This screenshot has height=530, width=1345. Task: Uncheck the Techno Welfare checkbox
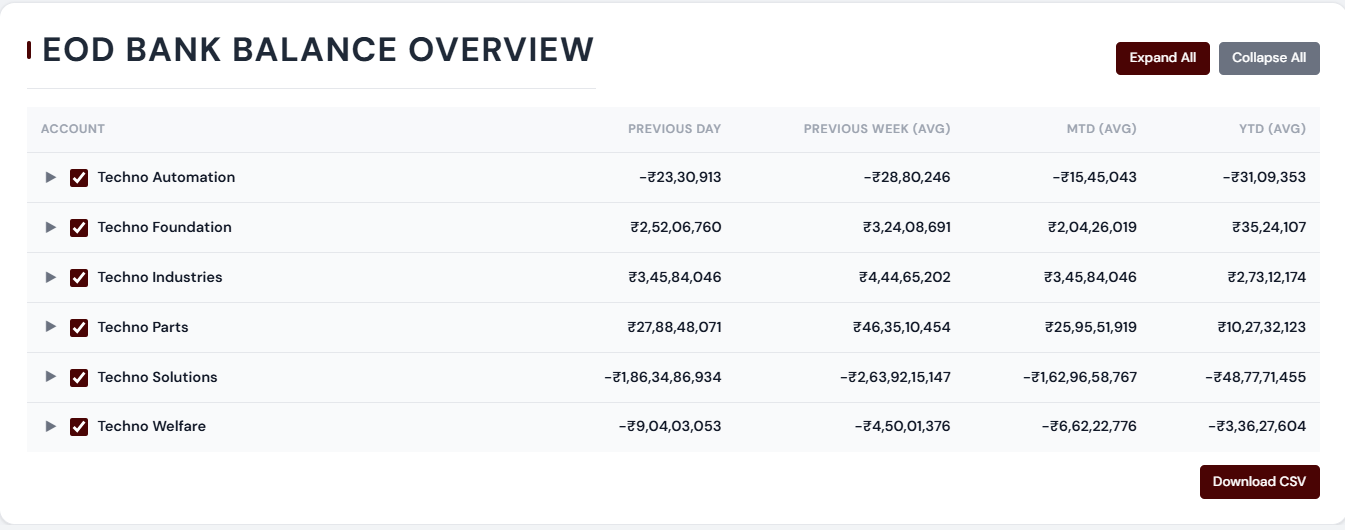click(79, 427)
